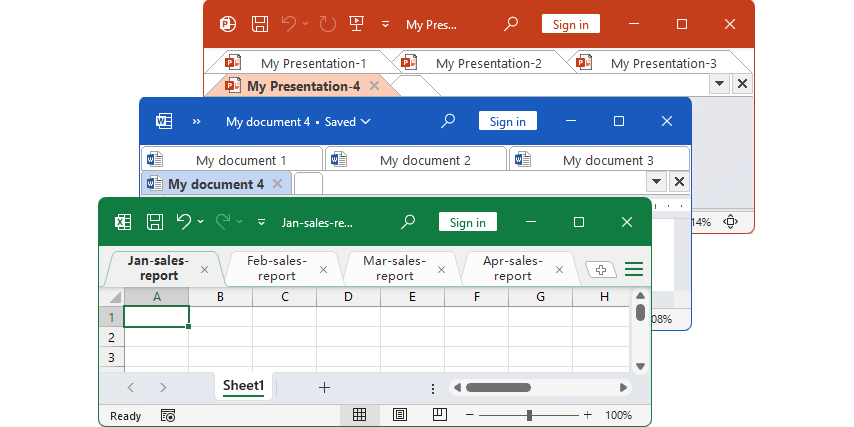Image resolution: width=854 pixels, height=427 pixels.
Task: Undo last action in Excel
Action: [184, 222]
